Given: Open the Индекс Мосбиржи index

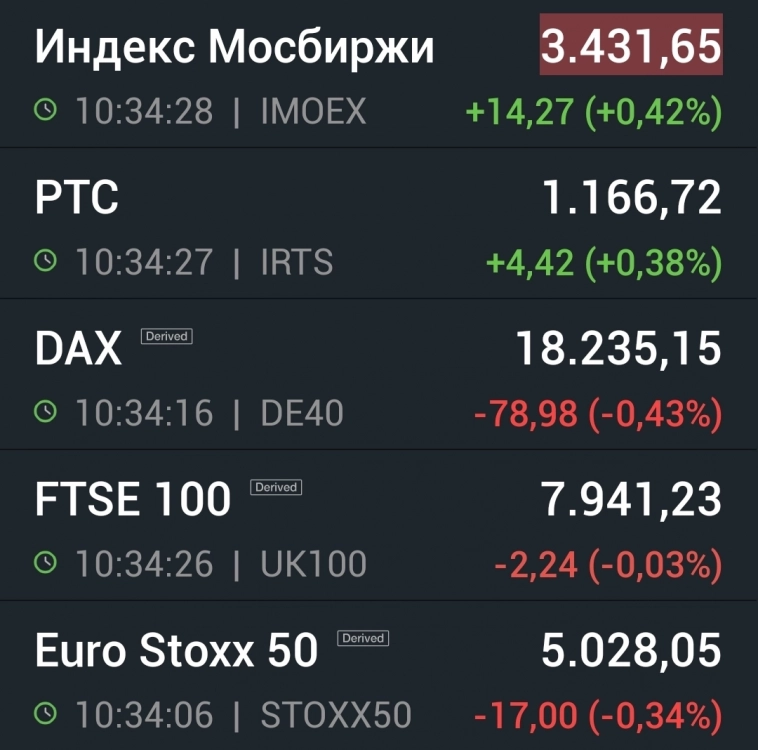Looking at the screenshot, I should [x=234, y=48].
